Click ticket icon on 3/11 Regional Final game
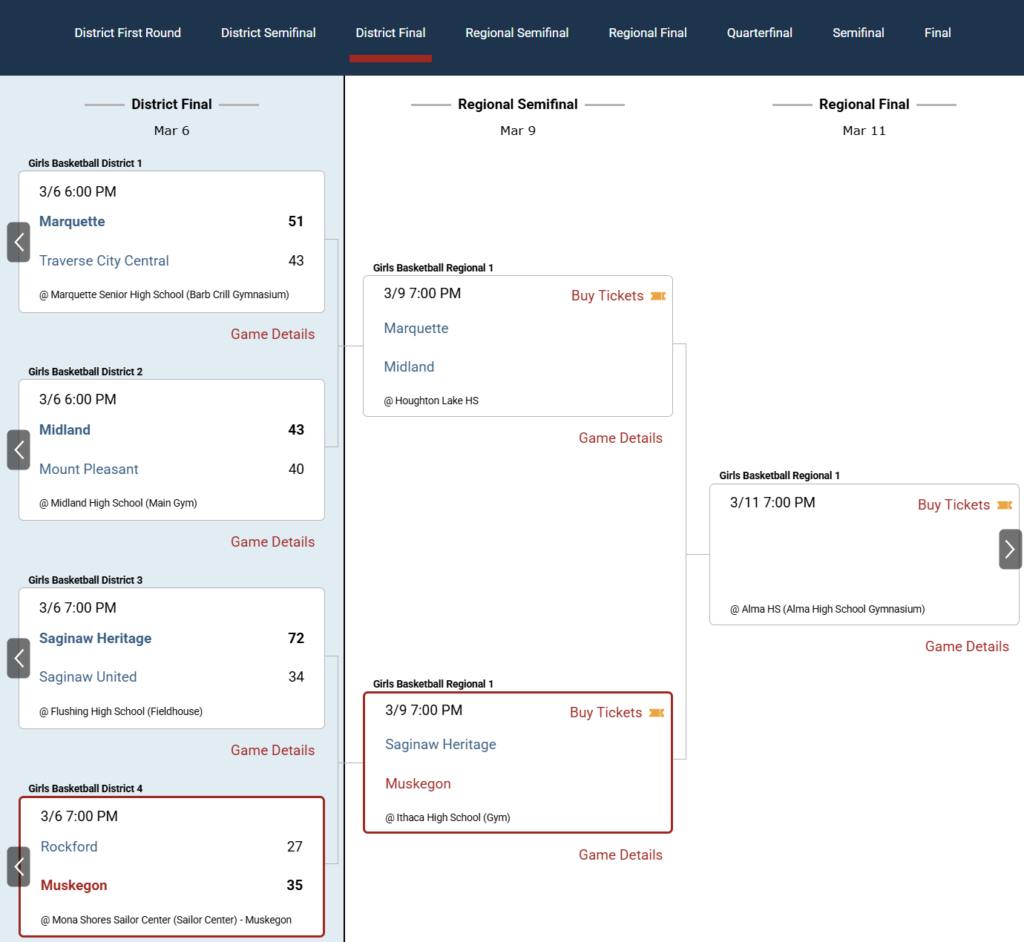Viewport: 1024px width, 942px height. tap(1004, 505)
